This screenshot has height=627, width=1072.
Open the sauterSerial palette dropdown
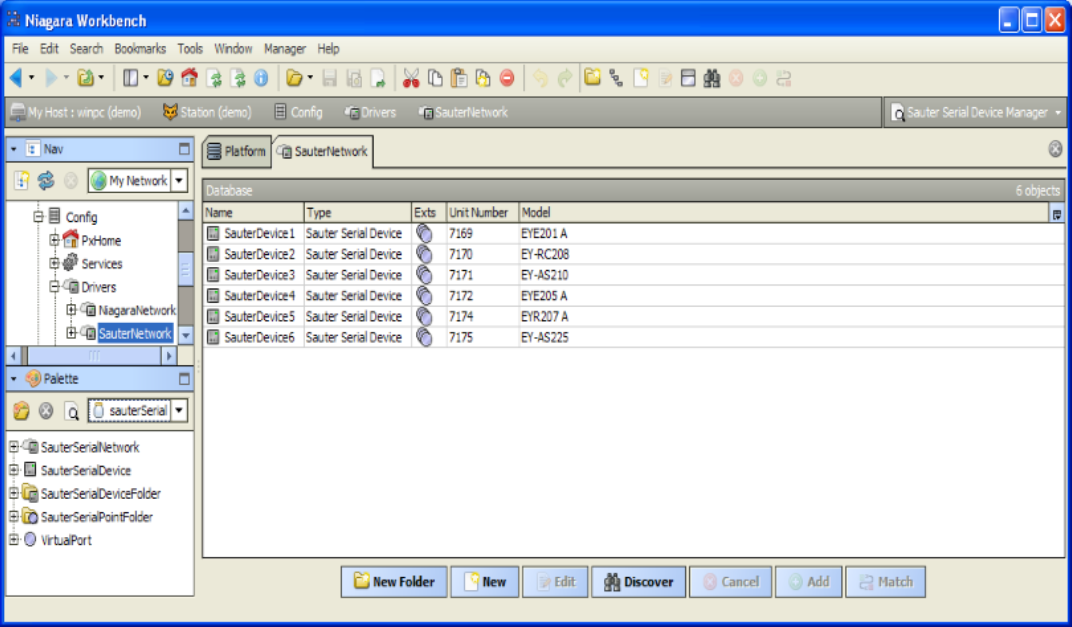pos(179,411)
